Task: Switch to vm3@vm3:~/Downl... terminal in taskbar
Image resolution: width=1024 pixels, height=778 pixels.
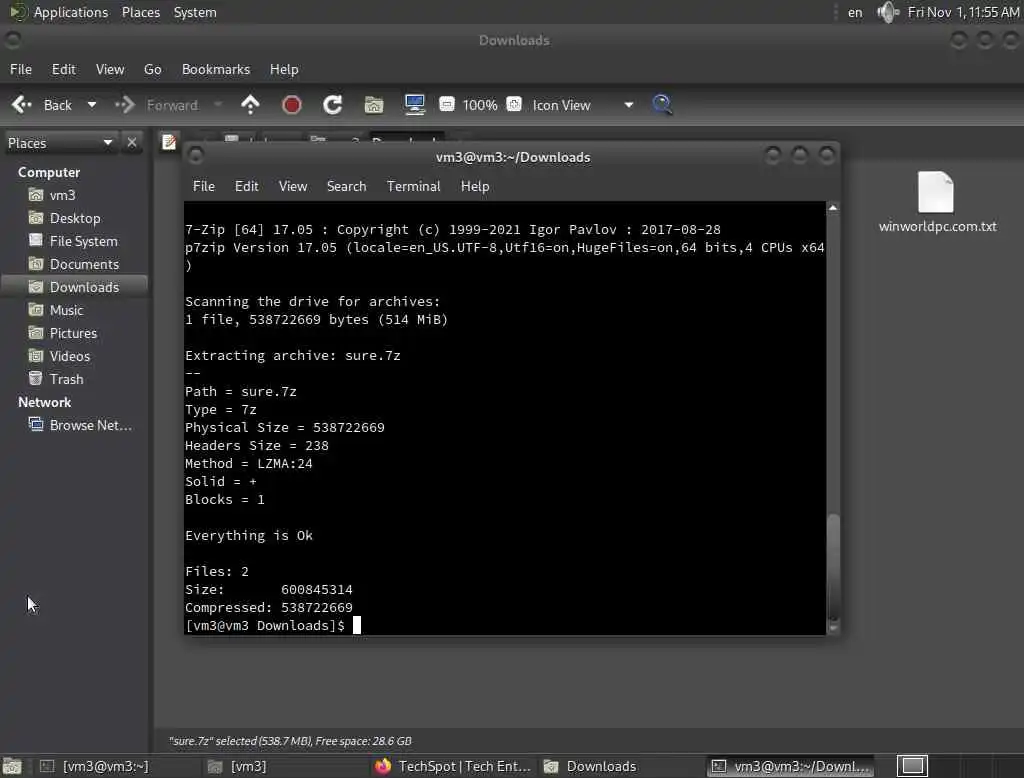Action: pyautogui.click(x=791, y=766)
